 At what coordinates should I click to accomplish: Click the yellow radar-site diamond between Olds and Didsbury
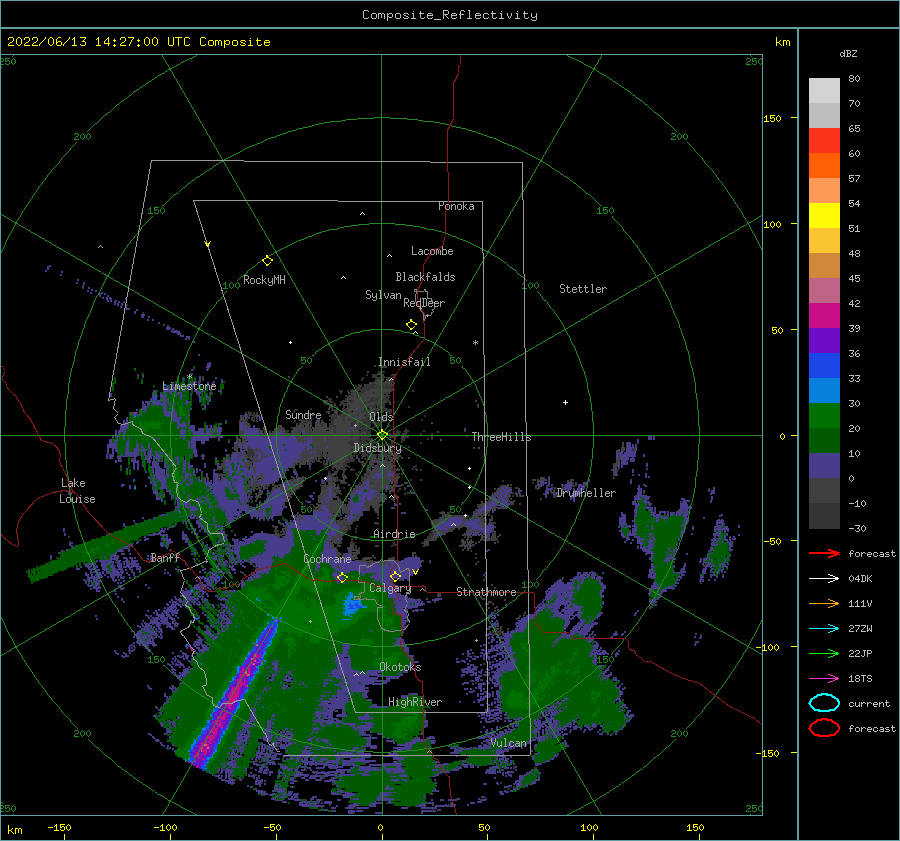[x=382, y=435]
